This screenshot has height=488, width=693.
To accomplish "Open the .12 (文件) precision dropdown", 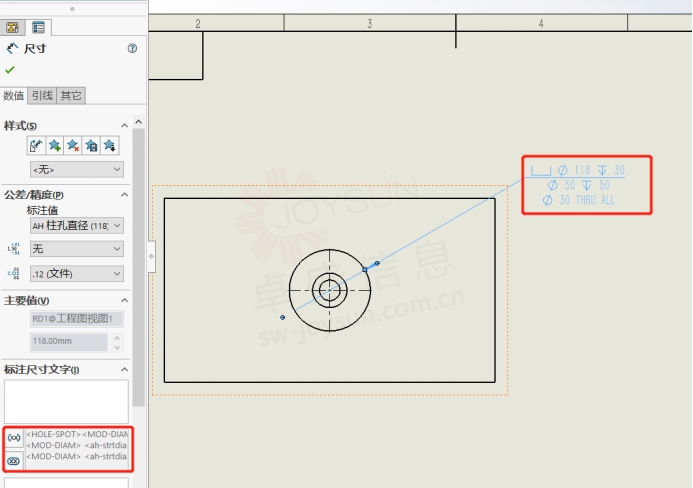I will 77,273.
